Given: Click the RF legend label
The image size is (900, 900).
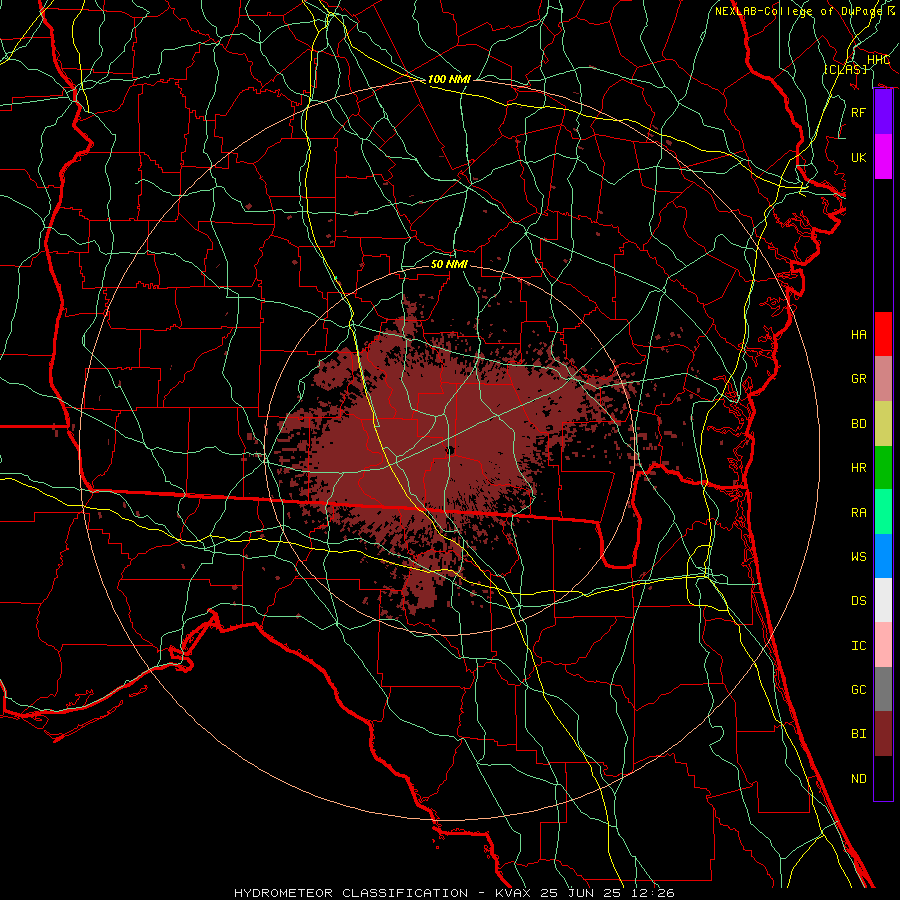Looking at the screenshot, I should pyautogui.click(x=859, y=112).
